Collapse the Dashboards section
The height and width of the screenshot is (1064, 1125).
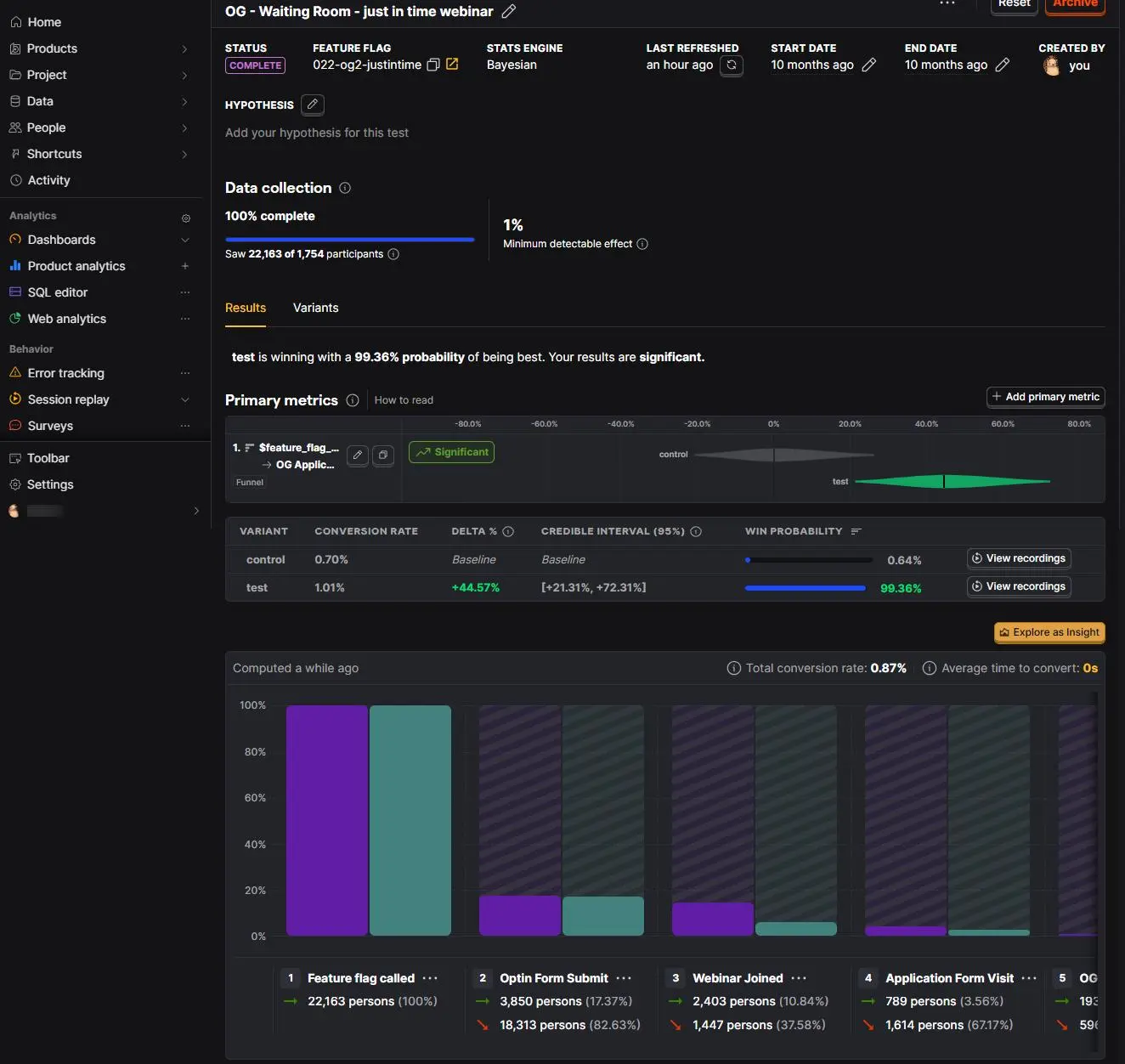pos(184,240)
